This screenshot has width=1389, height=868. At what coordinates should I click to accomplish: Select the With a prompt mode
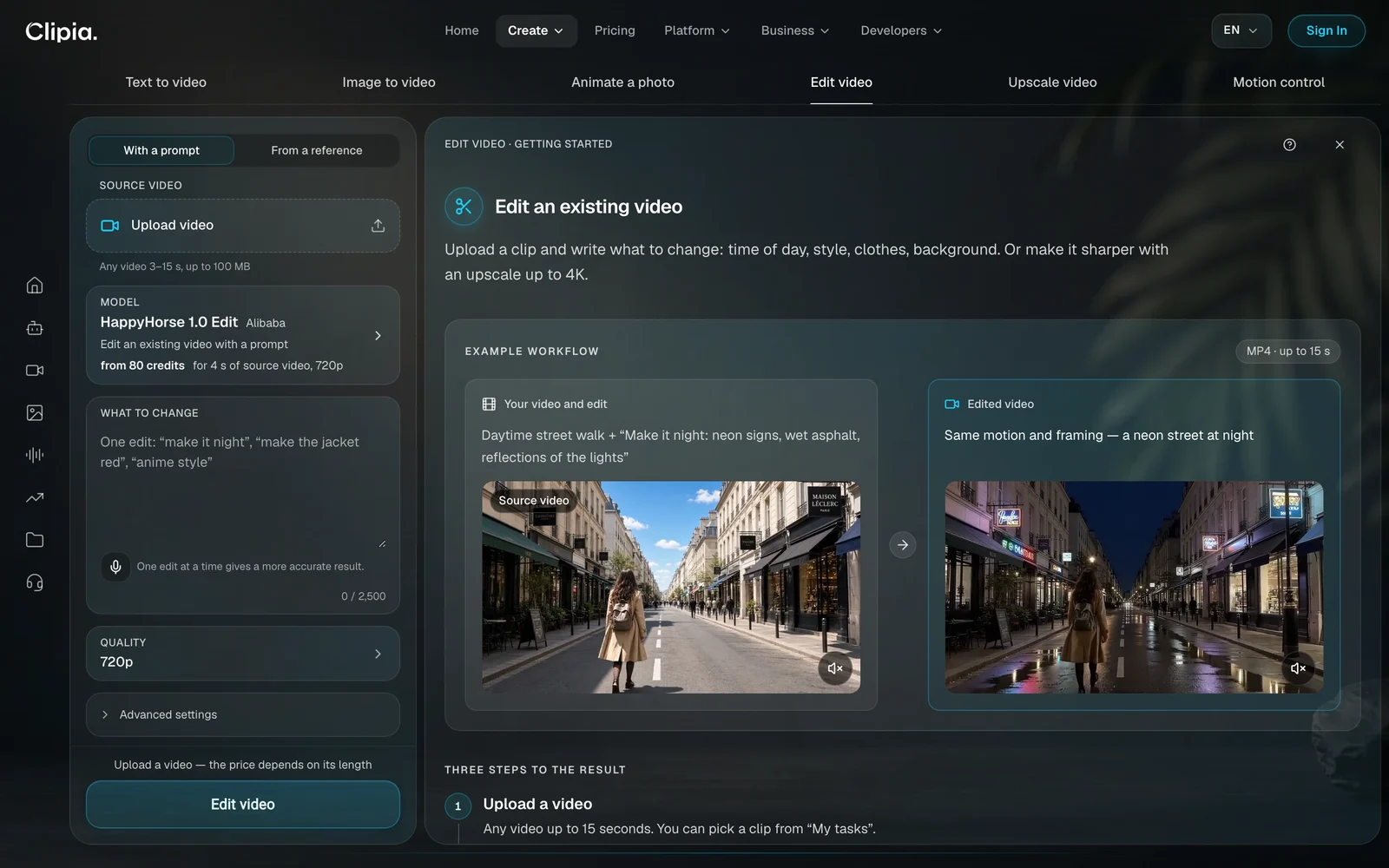click(x=161, y=150)
